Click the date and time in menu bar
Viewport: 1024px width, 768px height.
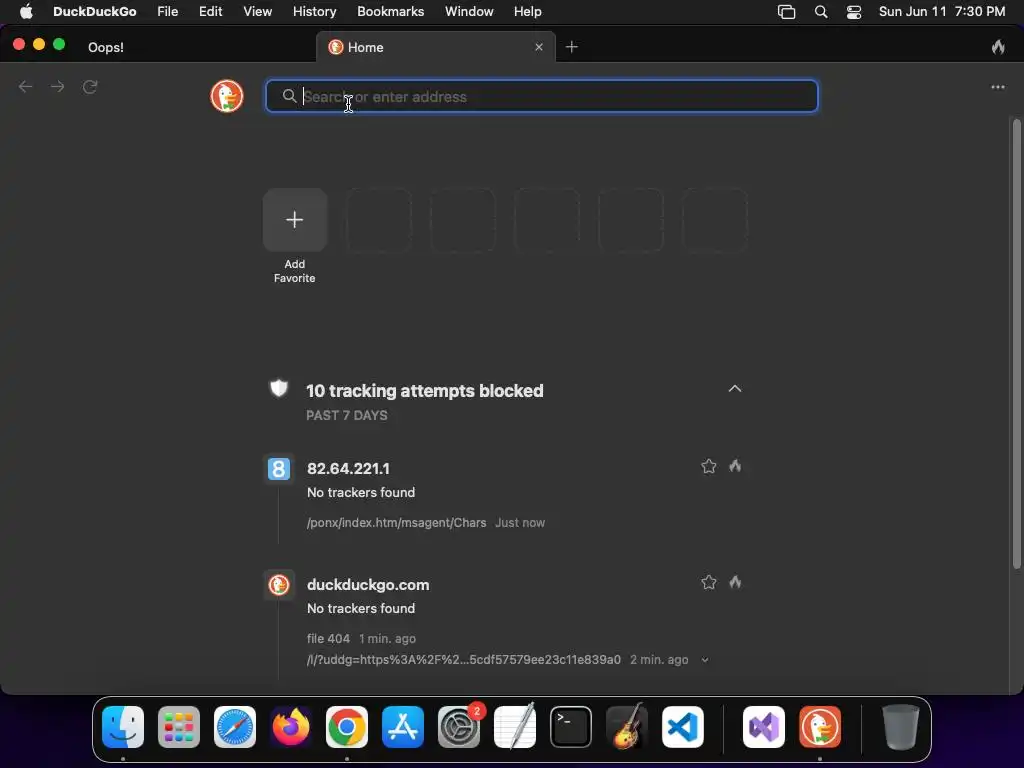[942, 11]
